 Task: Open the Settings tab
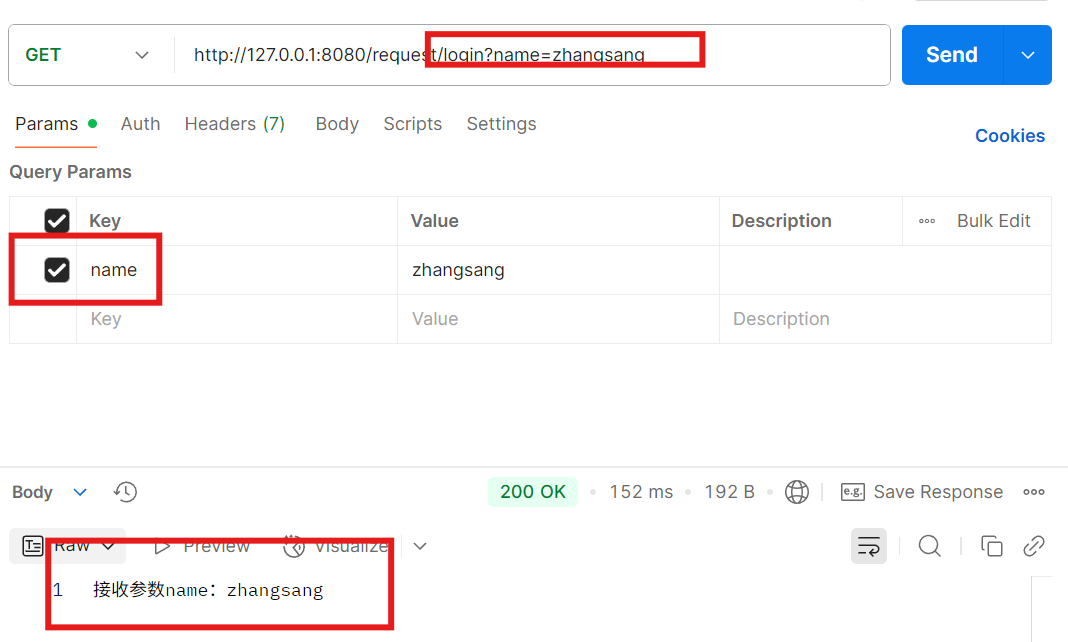click(x=501, y=124)
